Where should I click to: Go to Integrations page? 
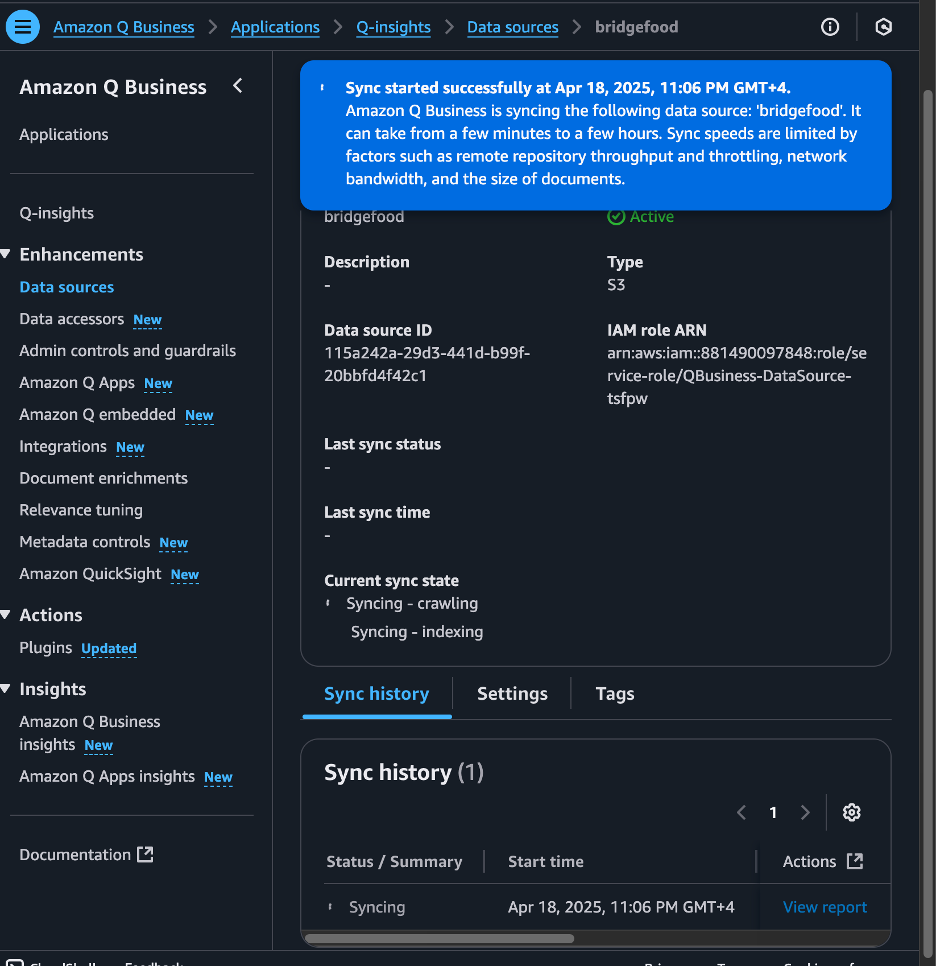(x=63, y=447)
